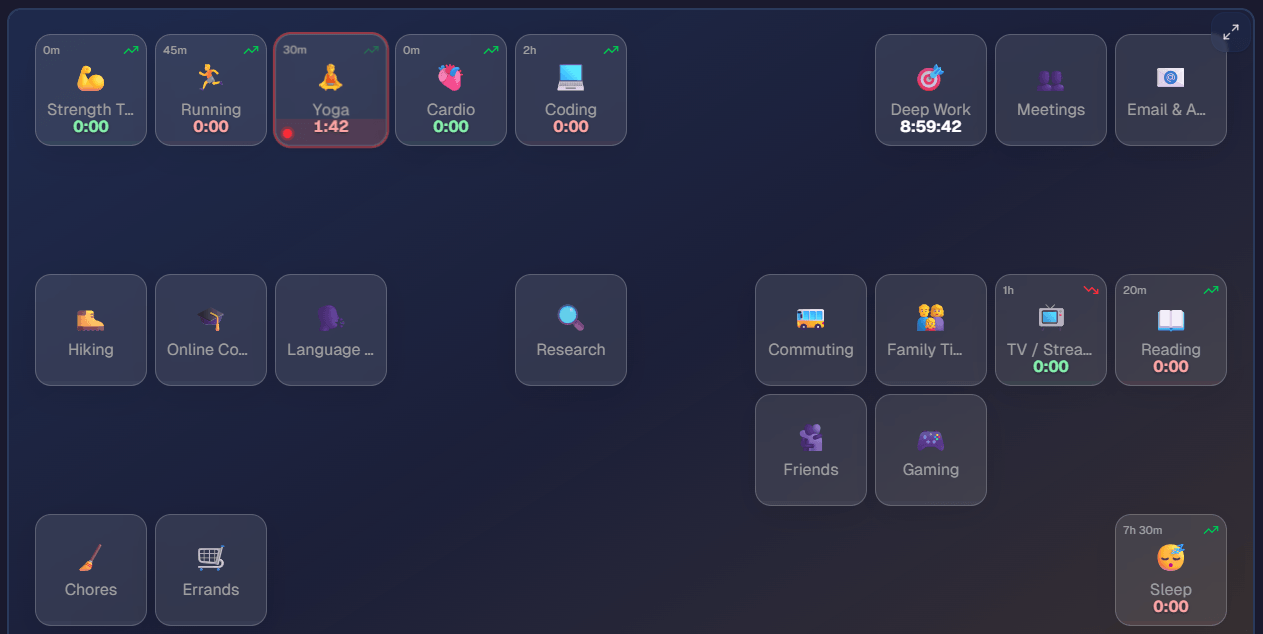This screenshot has height=634, width=1263.
Task: Click the 45m goal on Running tile
Action: coord(175,50)
